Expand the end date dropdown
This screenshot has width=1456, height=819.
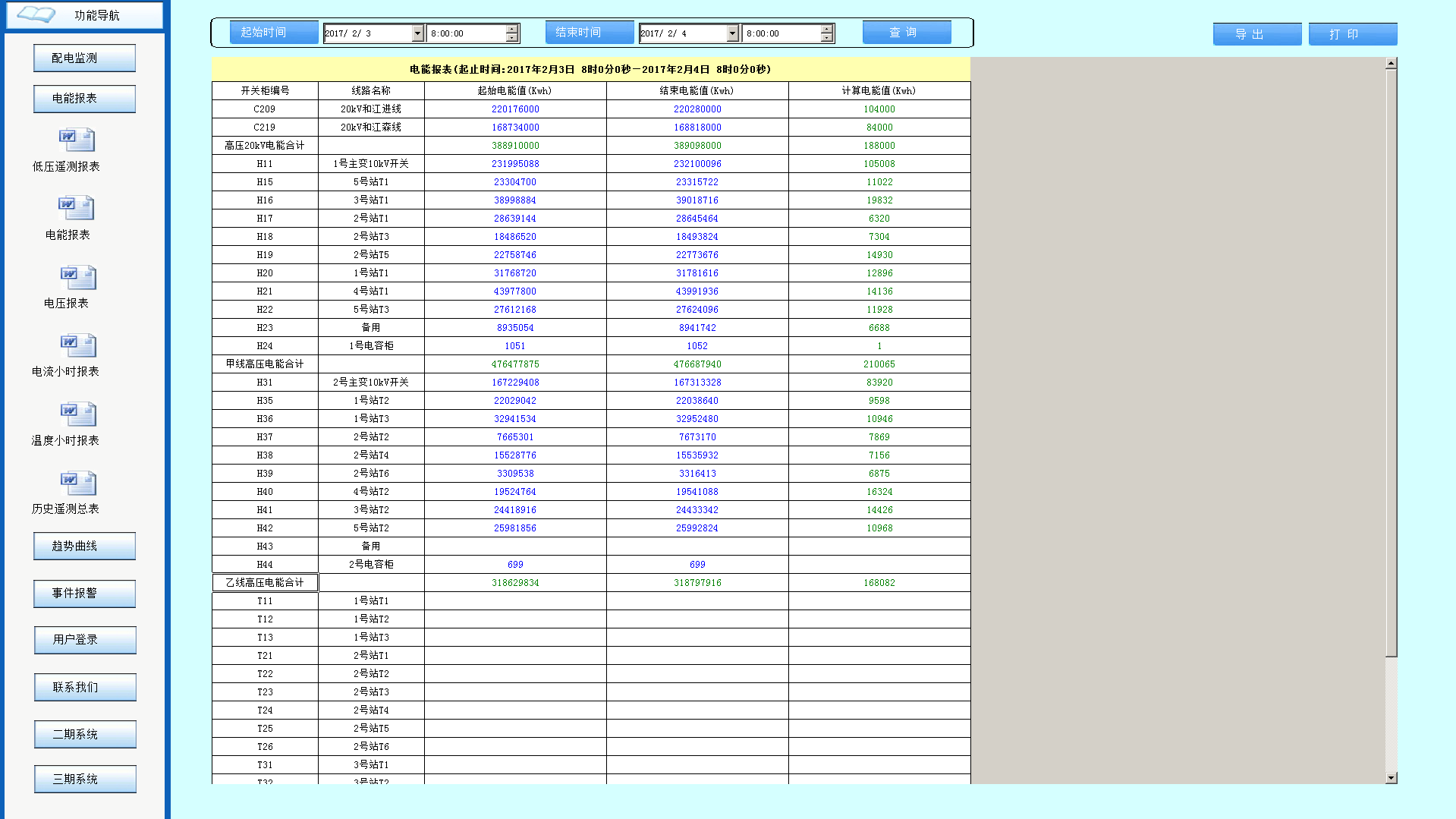pos(732,33)
